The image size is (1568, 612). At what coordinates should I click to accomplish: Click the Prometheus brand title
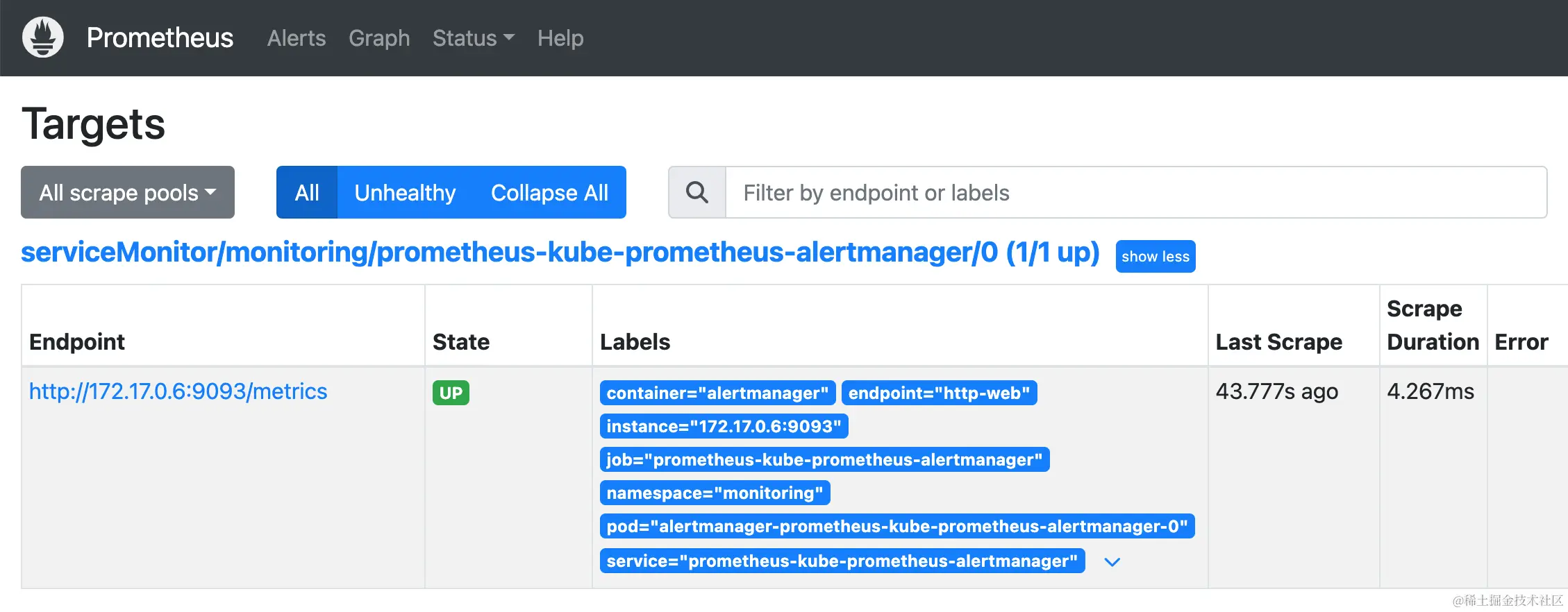(160, 38)
